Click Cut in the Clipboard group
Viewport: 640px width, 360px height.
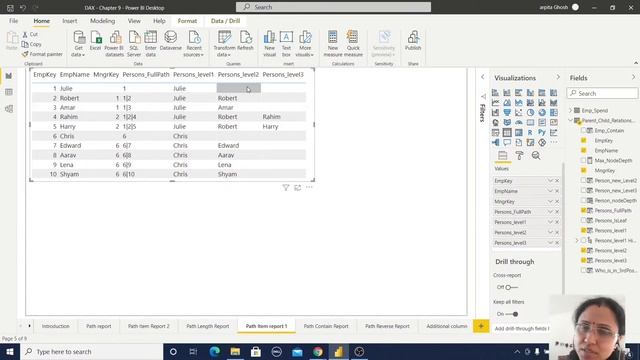pos(30,34)
